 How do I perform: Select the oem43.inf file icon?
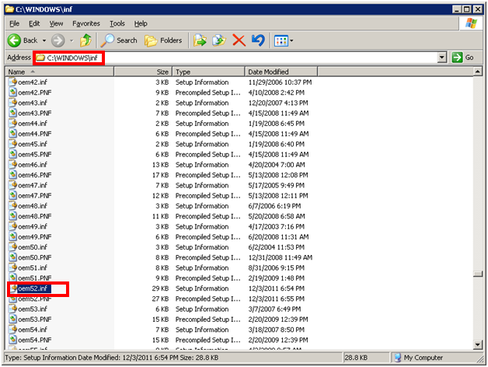point(13,102)
